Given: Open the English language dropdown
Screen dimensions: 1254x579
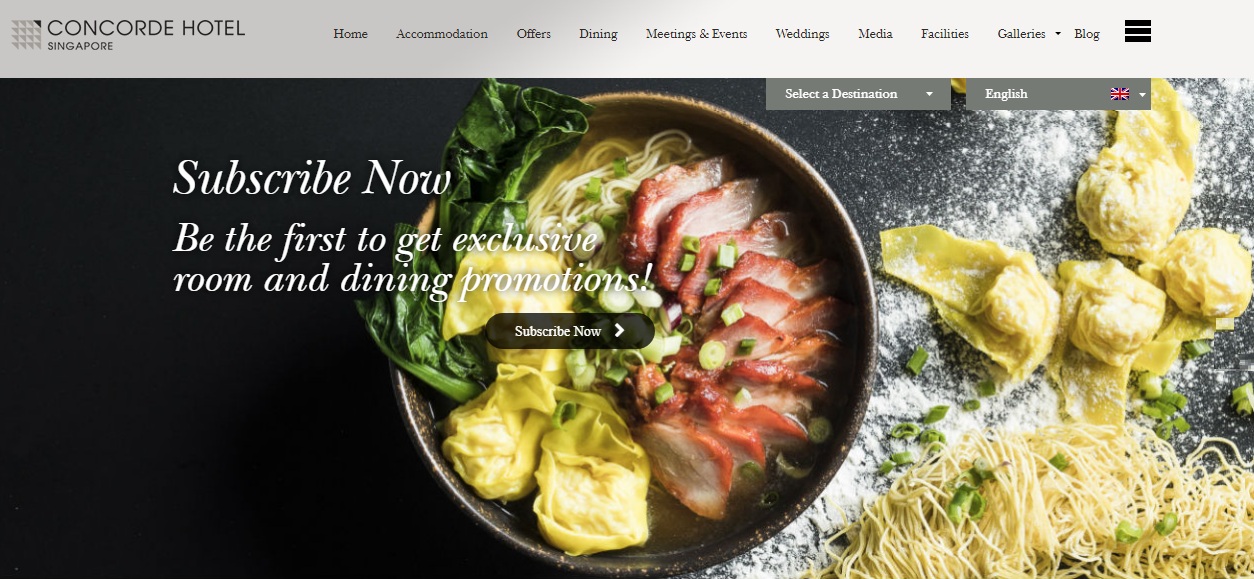Looking at the screenshot, I should pos(1058,94).
